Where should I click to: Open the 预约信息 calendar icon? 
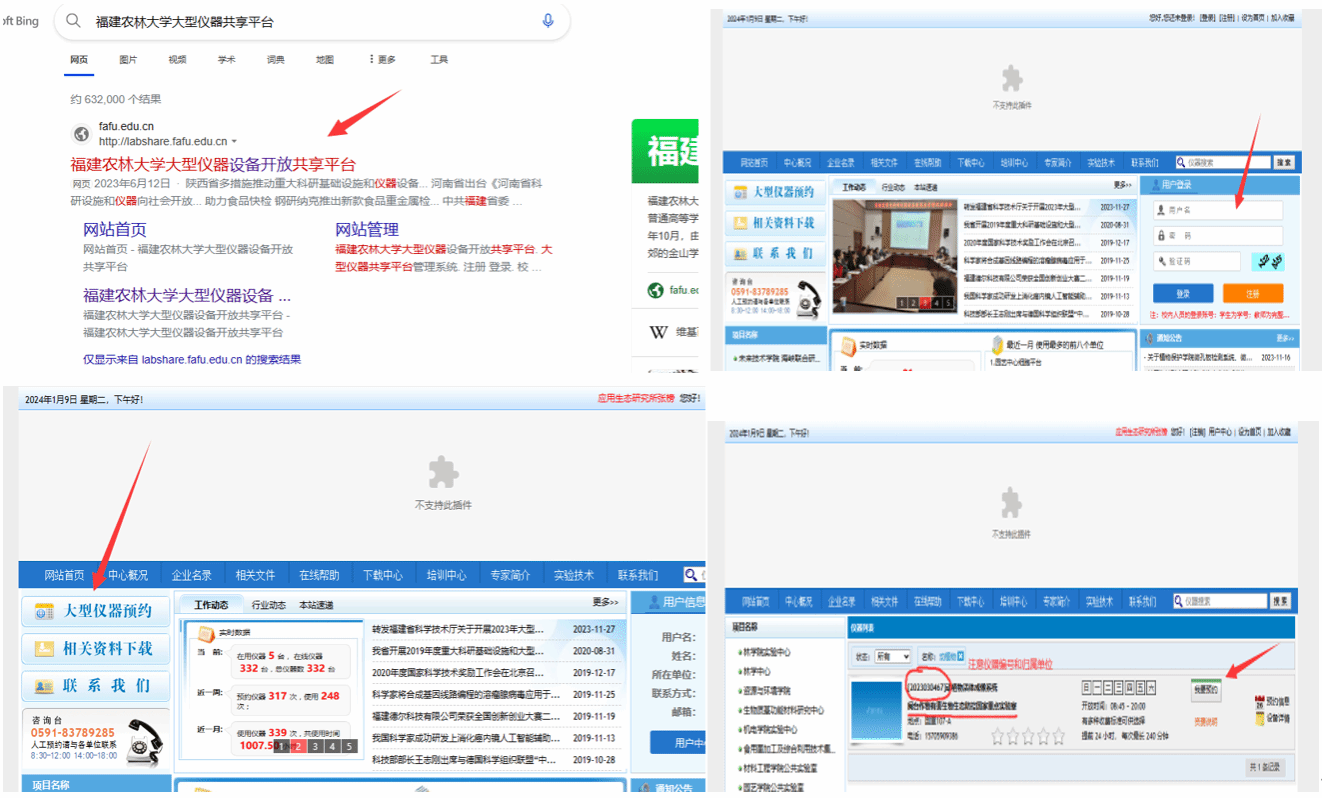[1258, 701]
